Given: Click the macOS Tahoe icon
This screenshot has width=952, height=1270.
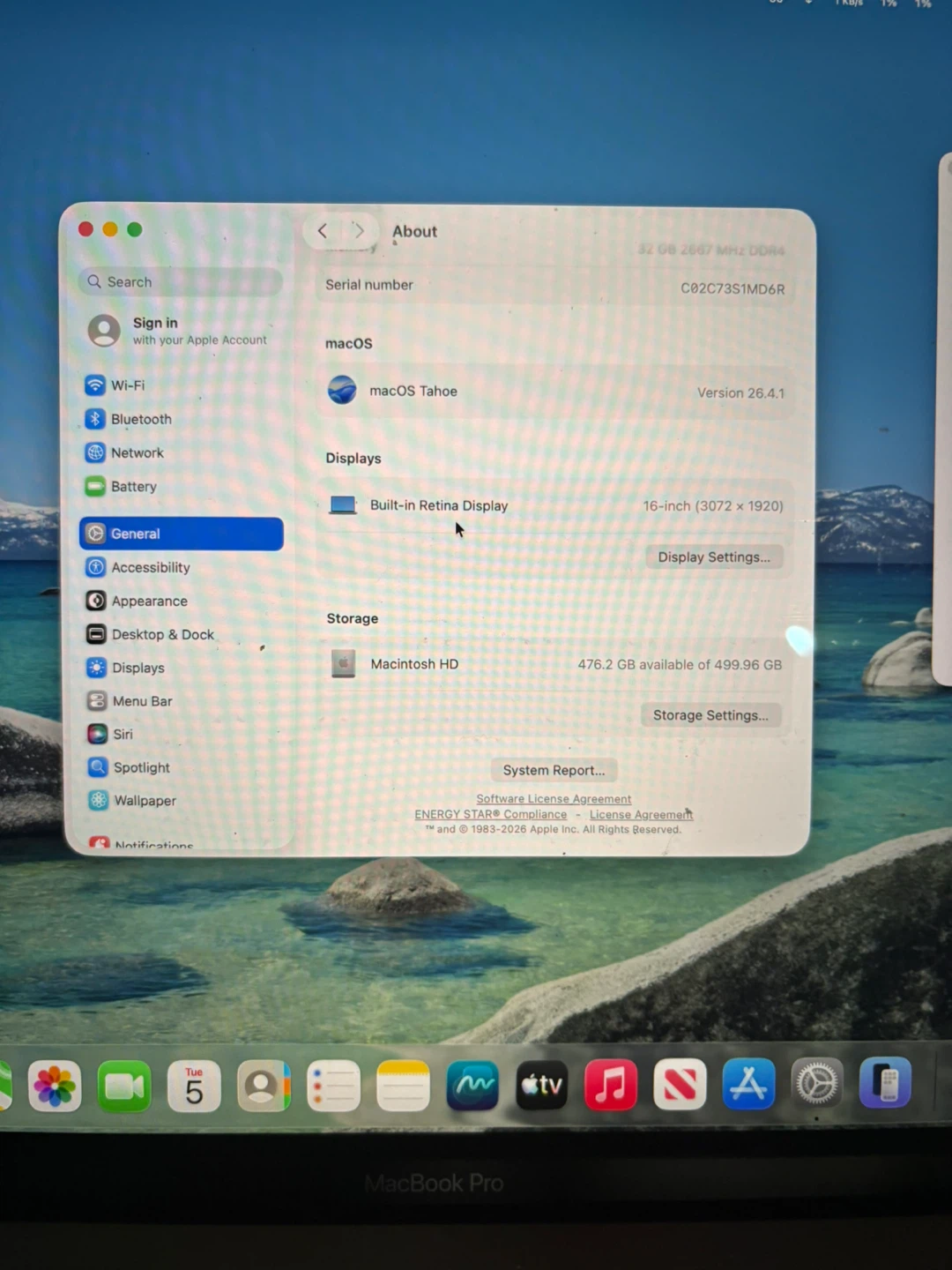Looking at the screenshot, I should 342,390.
